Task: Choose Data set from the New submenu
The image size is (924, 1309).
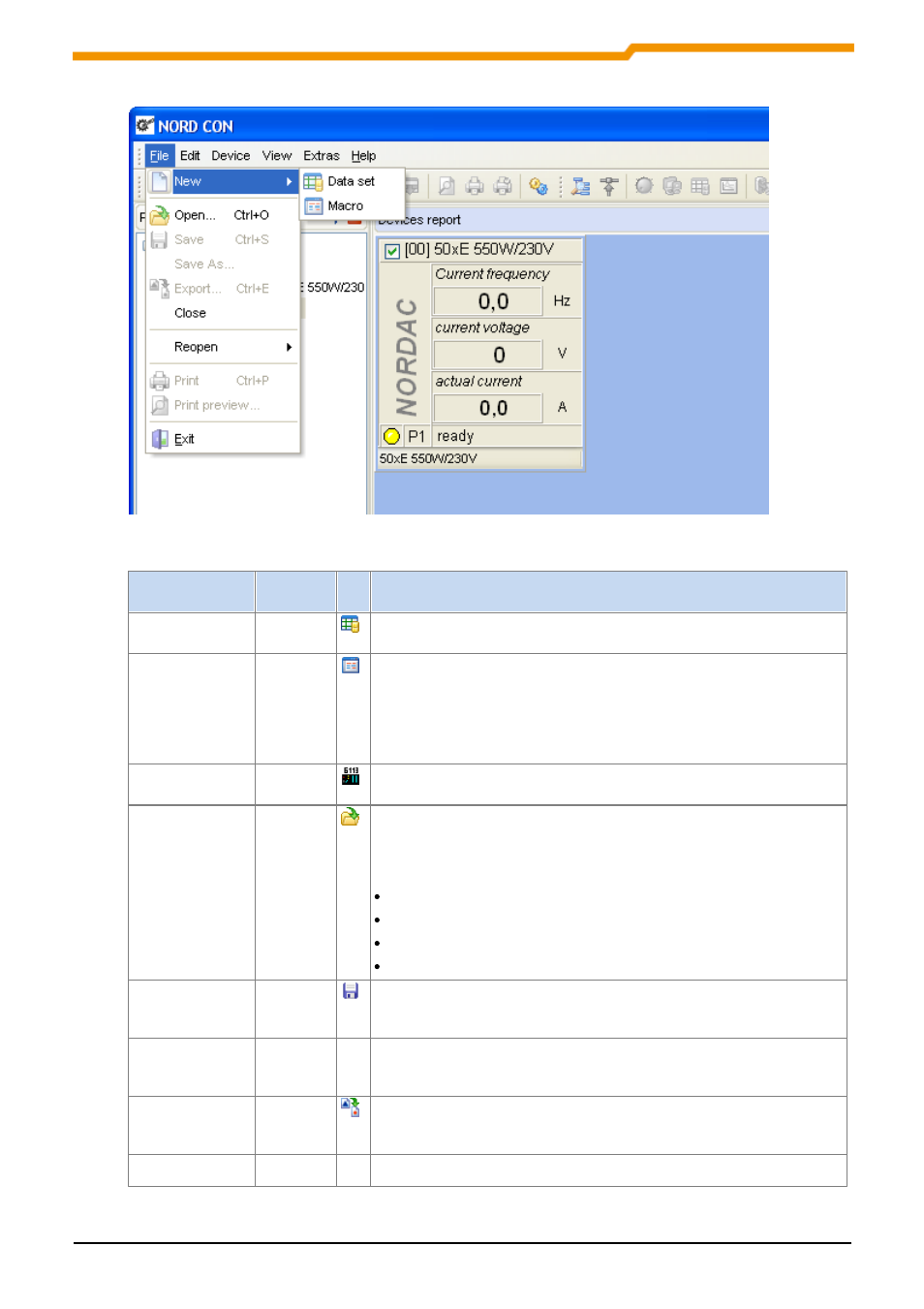Action: 351,181
